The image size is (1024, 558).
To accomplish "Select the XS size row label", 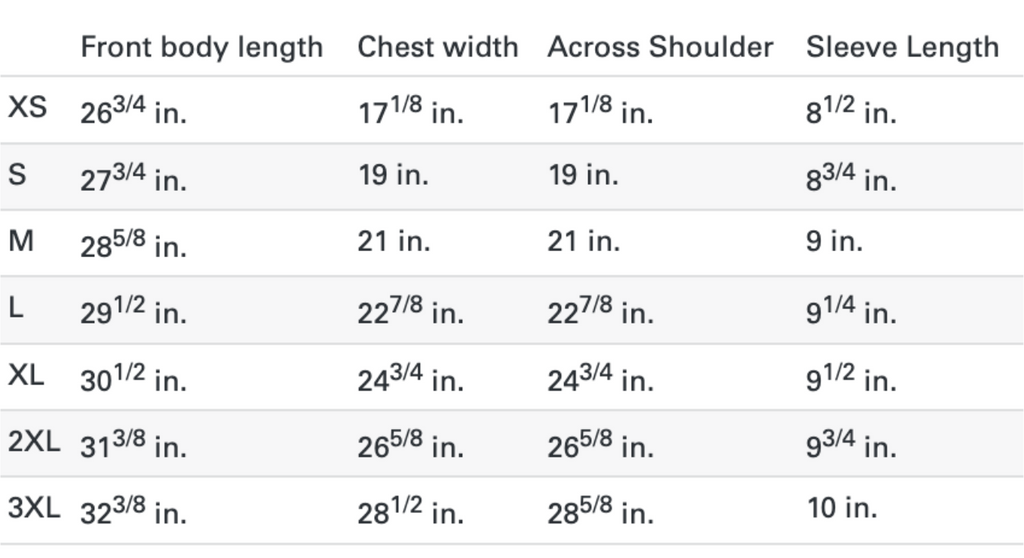I will click(27, 108).
